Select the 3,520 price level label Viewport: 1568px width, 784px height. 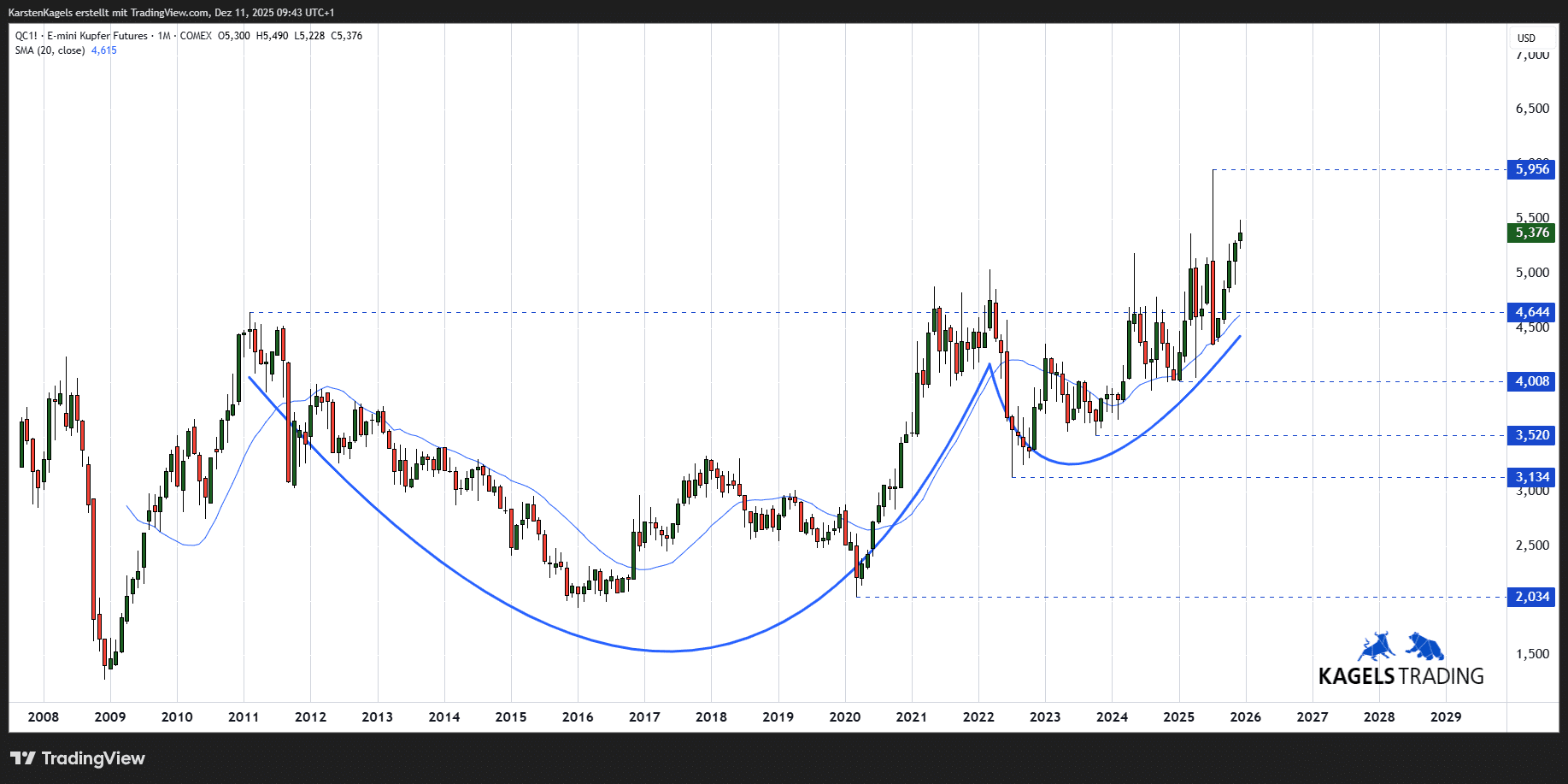point(1531,435)
